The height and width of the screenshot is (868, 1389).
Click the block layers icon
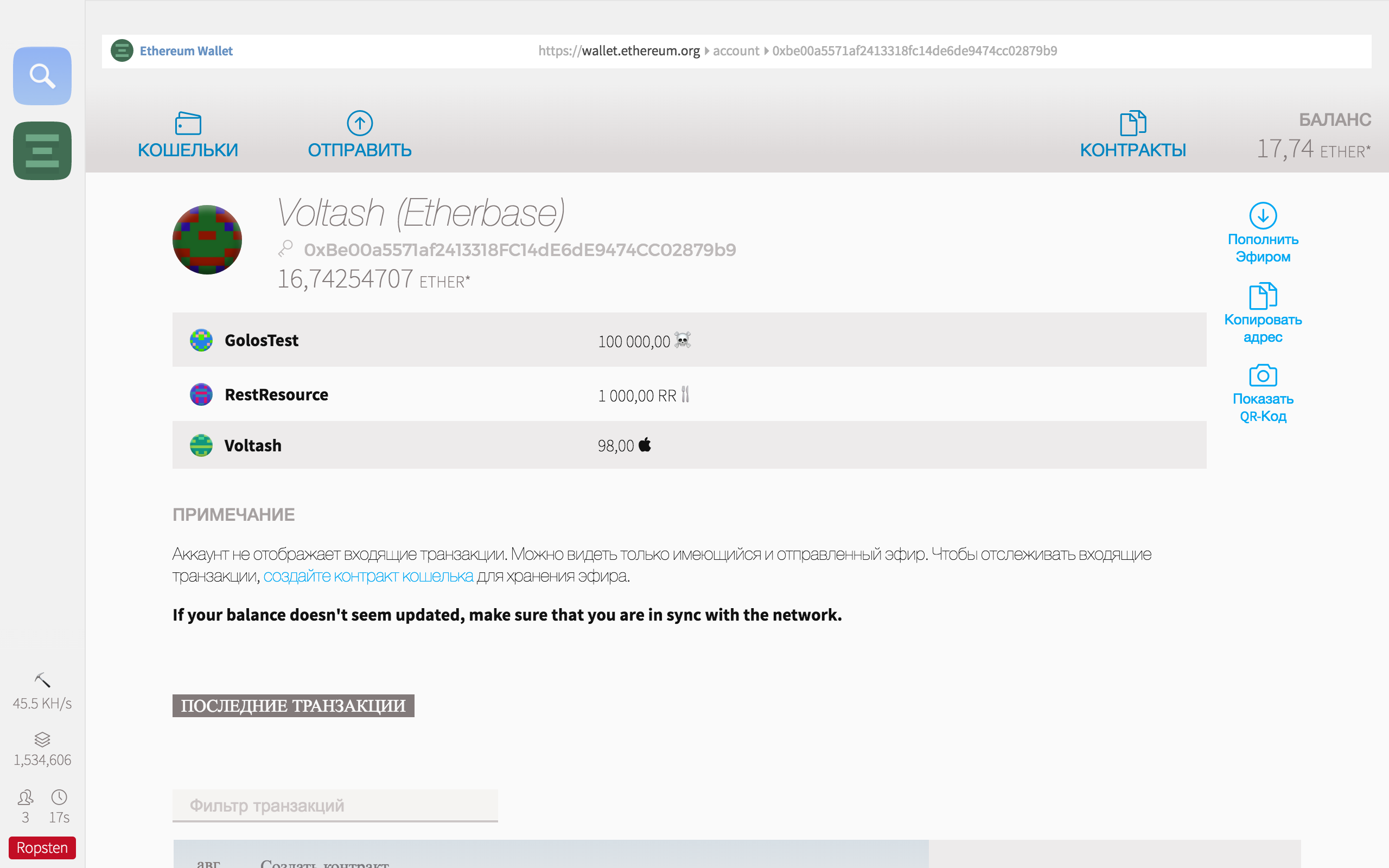tap(42, 739)
